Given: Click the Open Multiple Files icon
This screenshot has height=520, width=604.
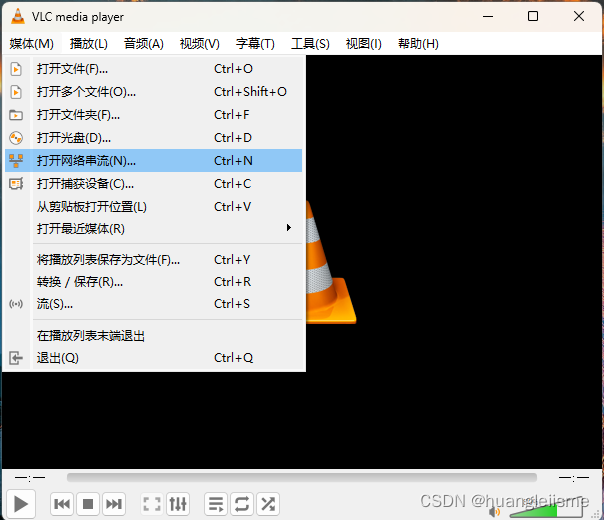Looking at the screenshot, I should click(16, 92).
